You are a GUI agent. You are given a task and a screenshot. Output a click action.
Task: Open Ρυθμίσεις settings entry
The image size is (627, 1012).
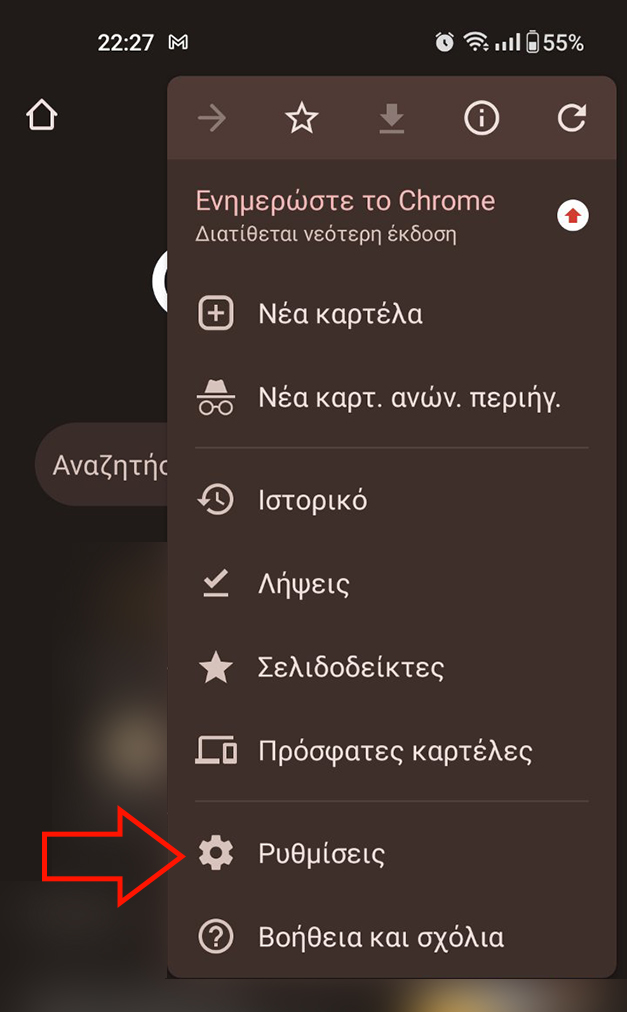392,853
